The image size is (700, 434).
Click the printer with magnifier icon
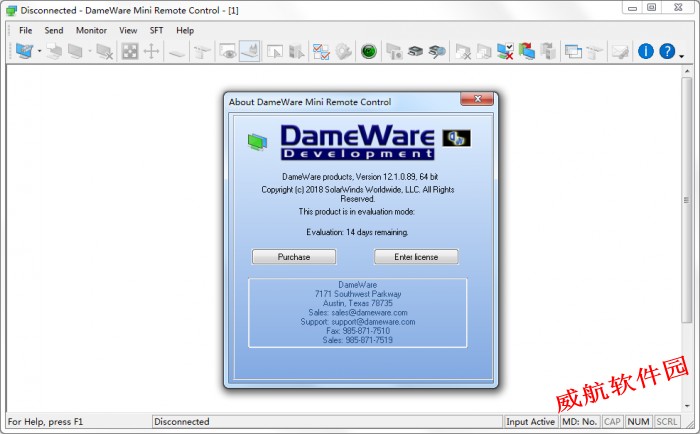coord(437,51)
